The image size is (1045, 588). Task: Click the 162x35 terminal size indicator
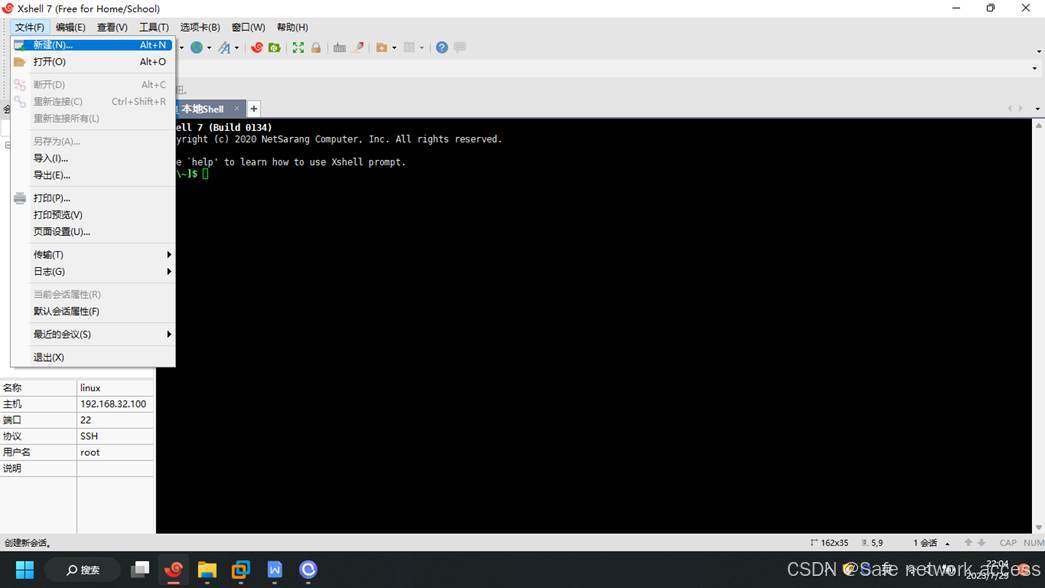coord(829,543)
